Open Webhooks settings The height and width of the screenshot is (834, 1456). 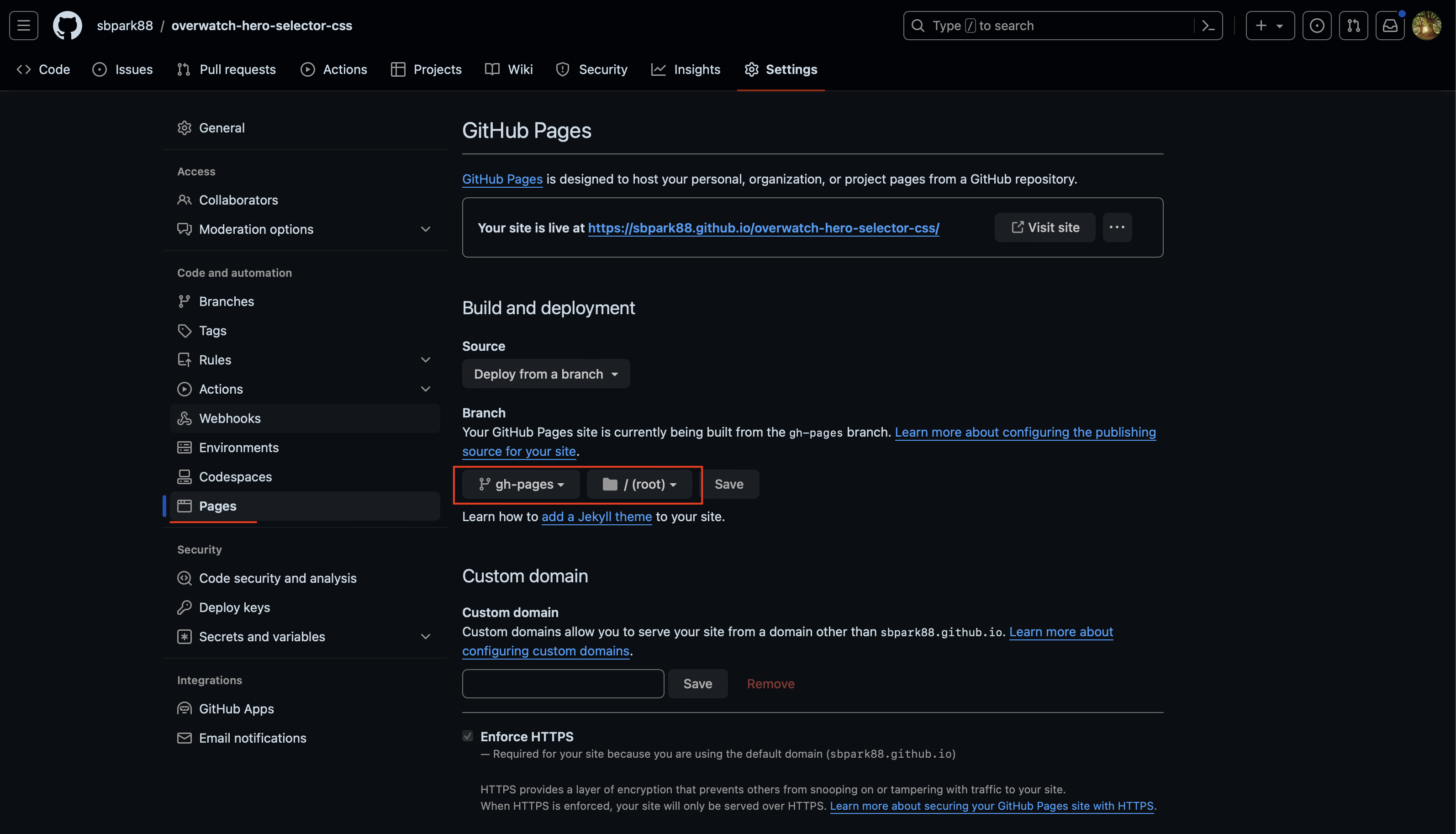point(305,418)
